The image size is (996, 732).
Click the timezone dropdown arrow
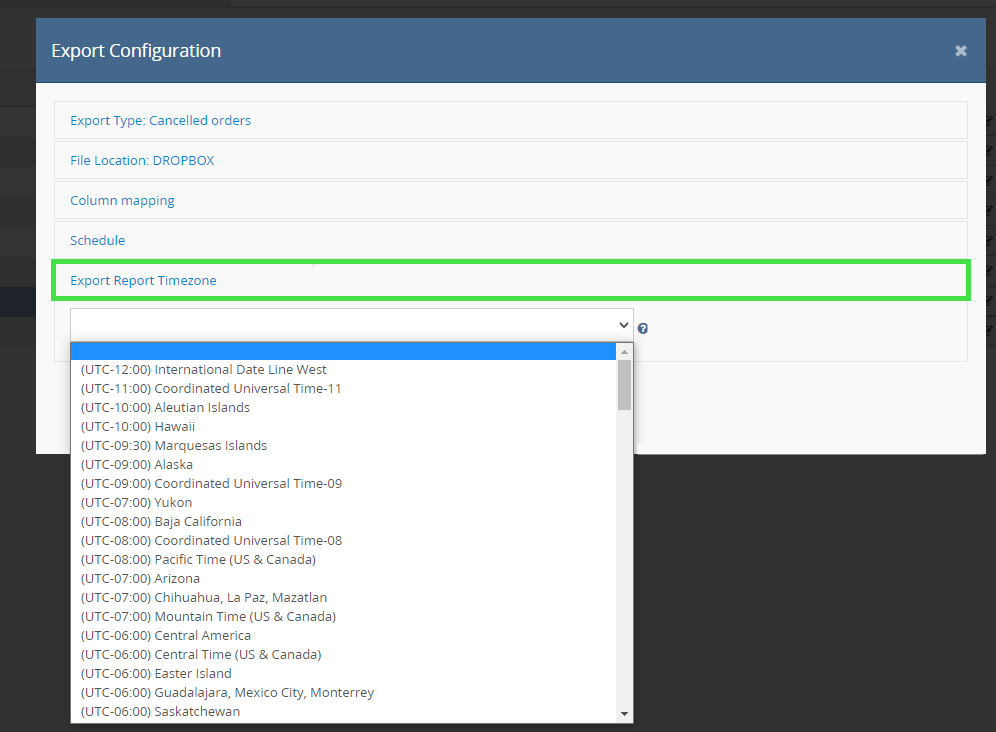[624, 325]
